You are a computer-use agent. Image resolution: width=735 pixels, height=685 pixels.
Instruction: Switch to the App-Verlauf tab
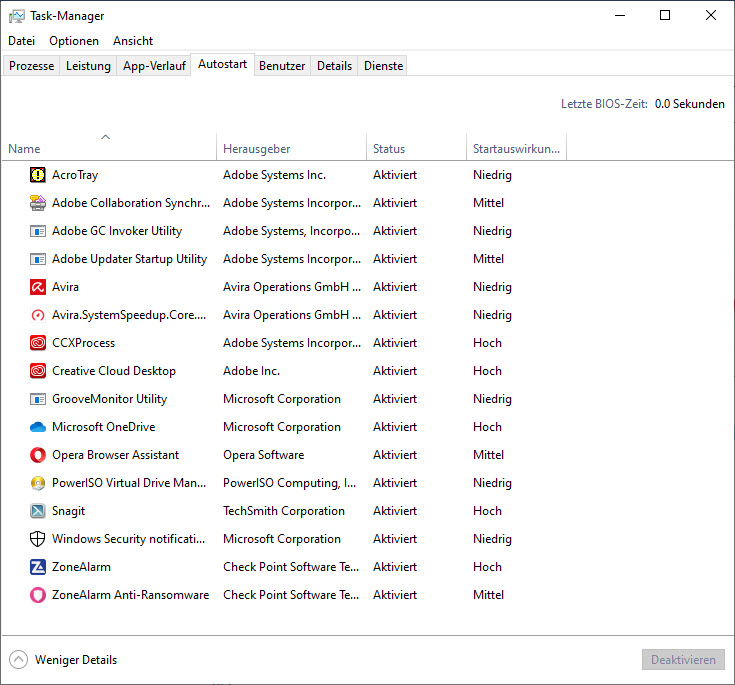coord(154,66)
